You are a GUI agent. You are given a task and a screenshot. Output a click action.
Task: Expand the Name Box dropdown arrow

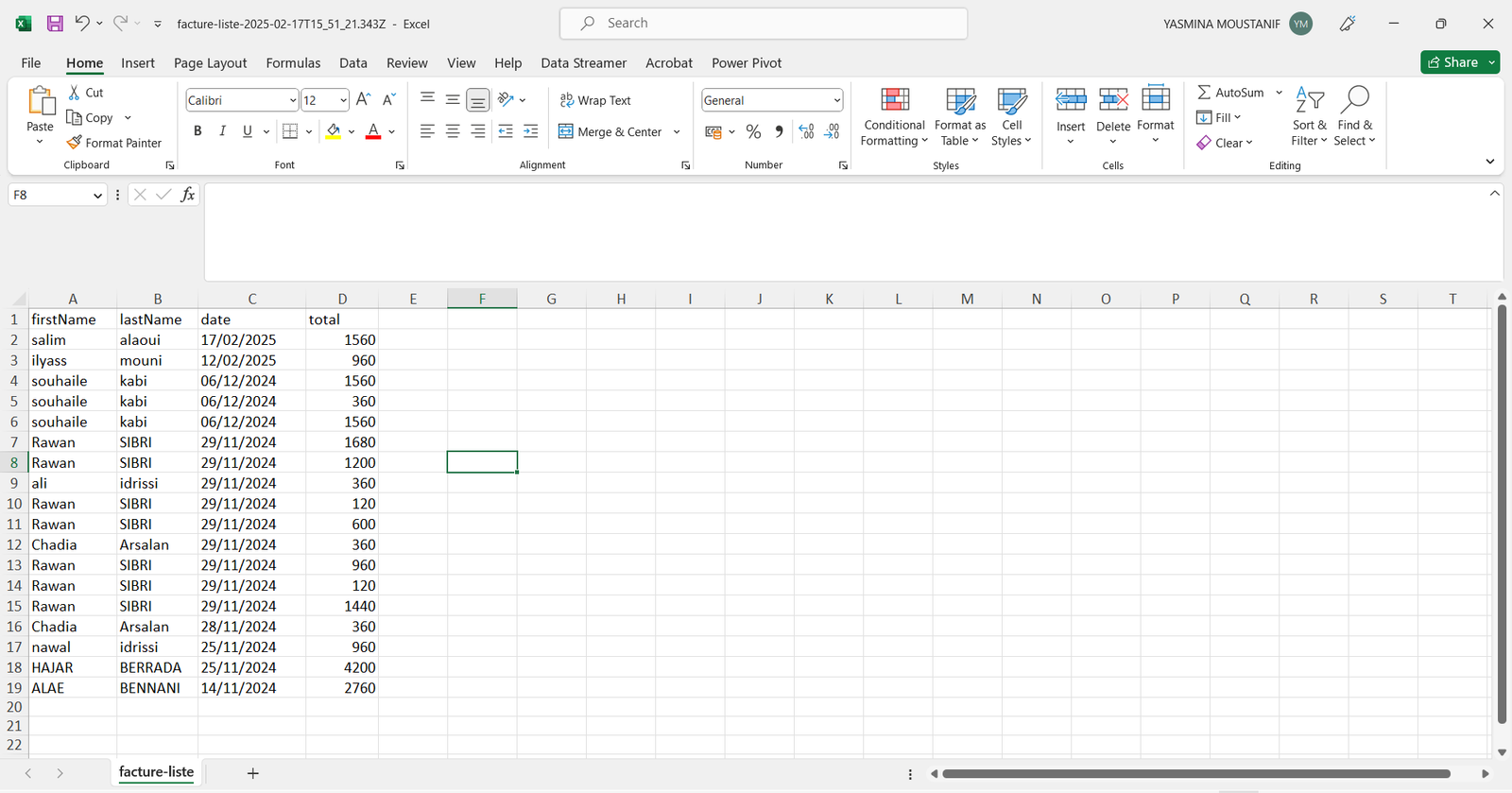(97, 196)
